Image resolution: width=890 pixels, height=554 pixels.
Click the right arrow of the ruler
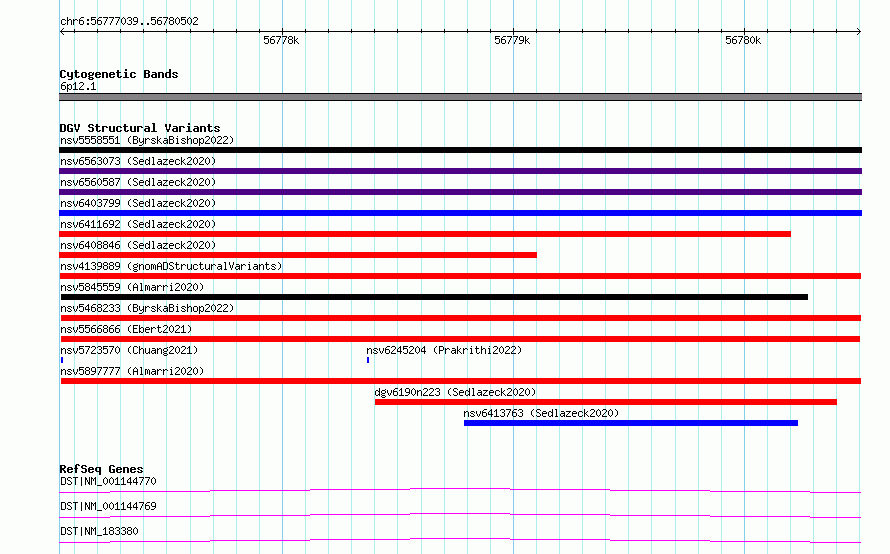coord(859,31)
